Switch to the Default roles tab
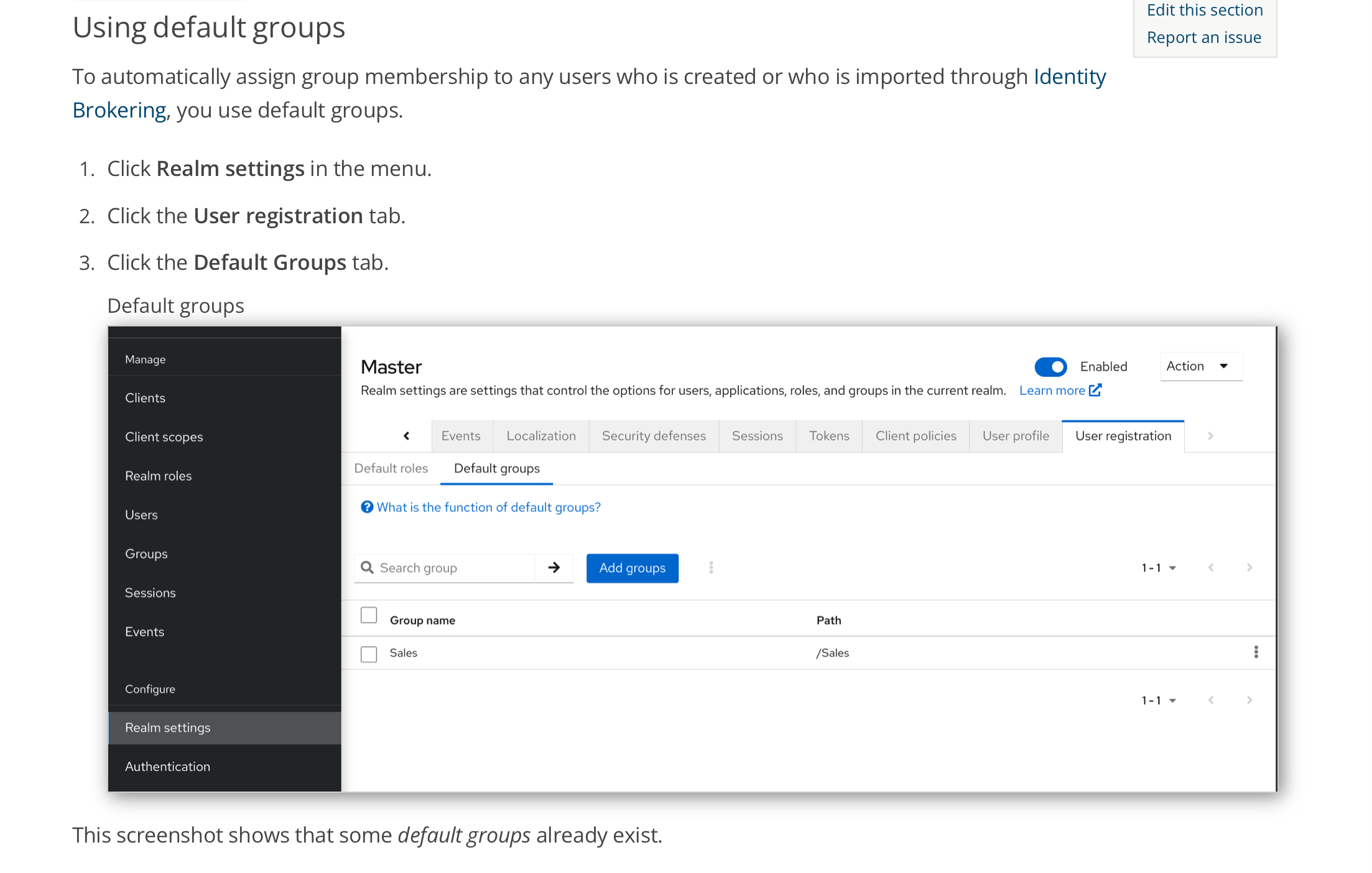Screen dimensions: 1372x873 click(x=391, y=468)
